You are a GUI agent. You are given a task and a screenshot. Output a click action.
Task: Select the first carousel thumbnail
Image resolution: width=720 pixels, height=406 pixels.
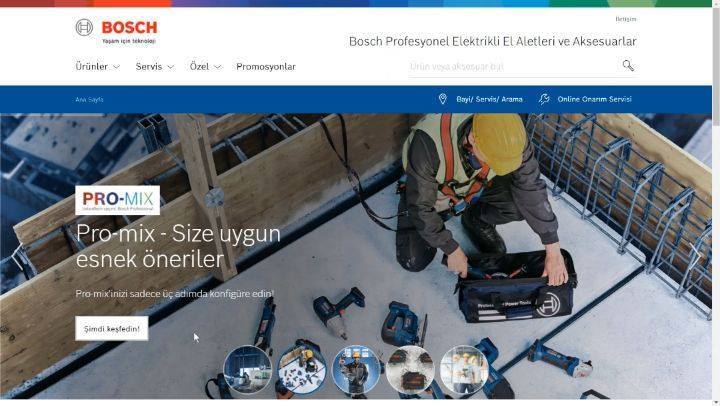click(x=248, y=370)
